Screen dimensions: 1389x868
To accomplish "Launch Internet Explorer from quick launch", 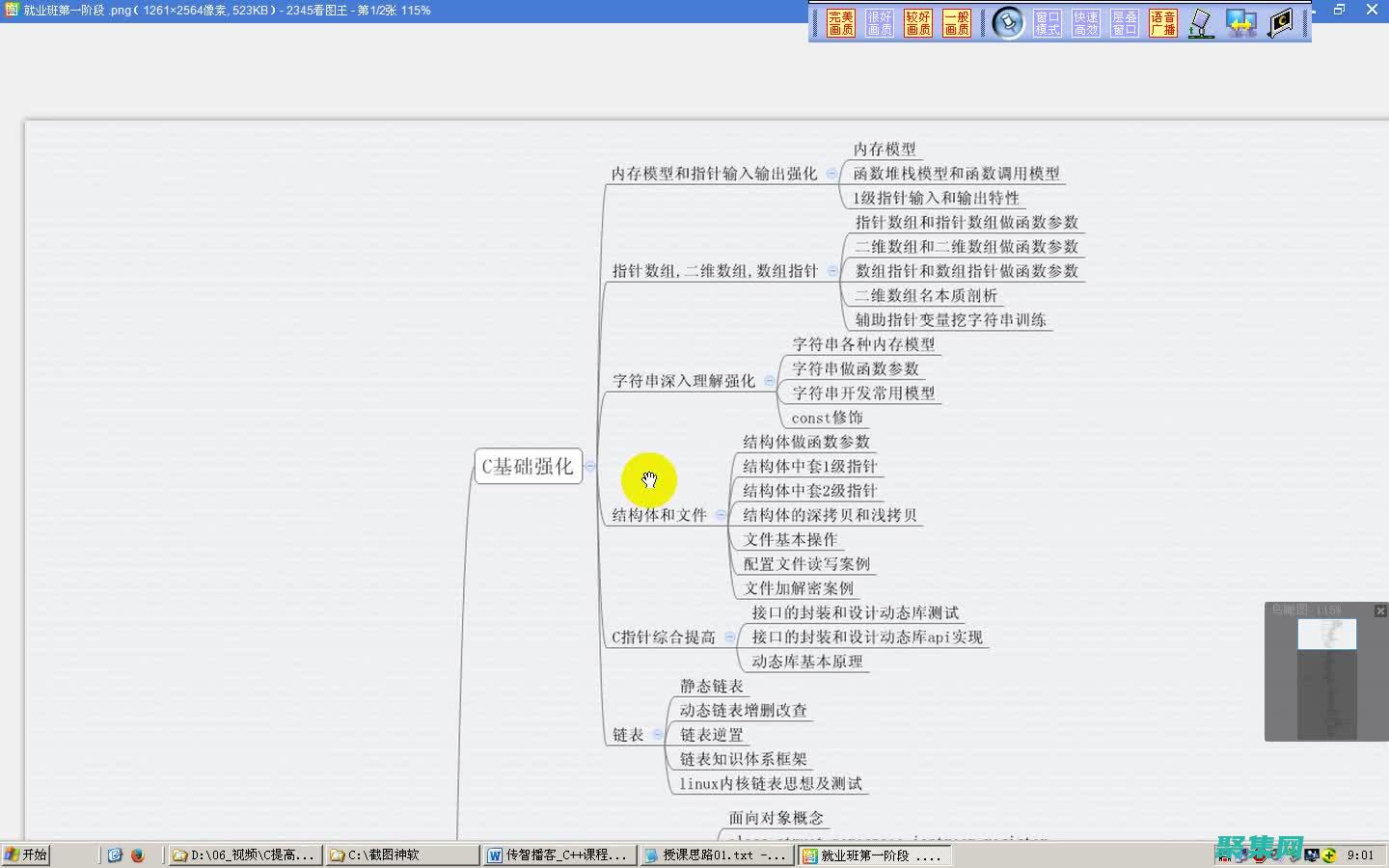I will click(116, 854).
